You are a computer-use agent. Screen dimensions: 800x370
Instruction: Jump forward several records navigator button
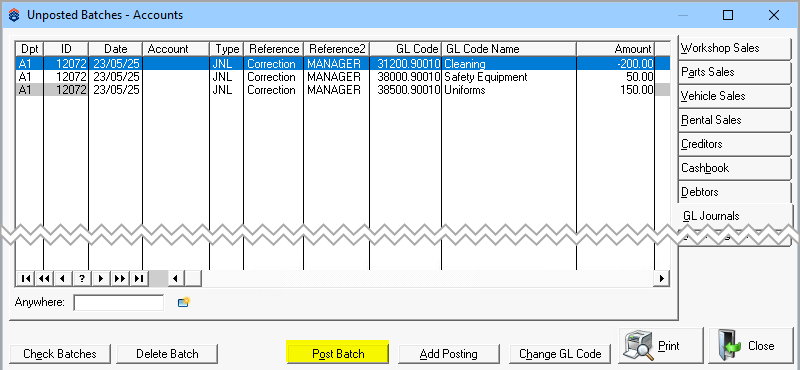tap(119, 279)
